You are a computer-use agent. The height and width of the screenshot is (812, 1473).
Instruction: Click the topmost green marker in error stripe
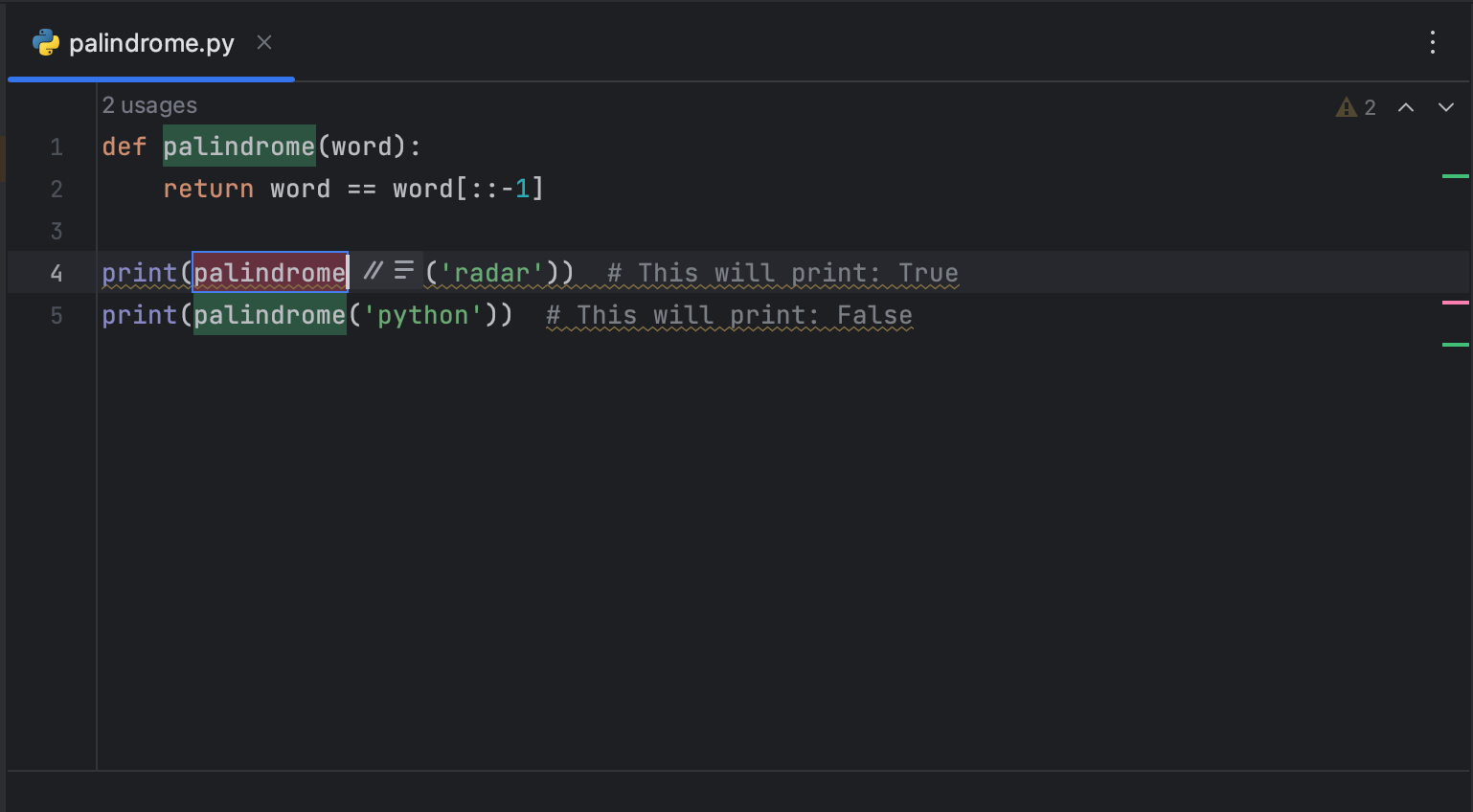[1455, 176]
